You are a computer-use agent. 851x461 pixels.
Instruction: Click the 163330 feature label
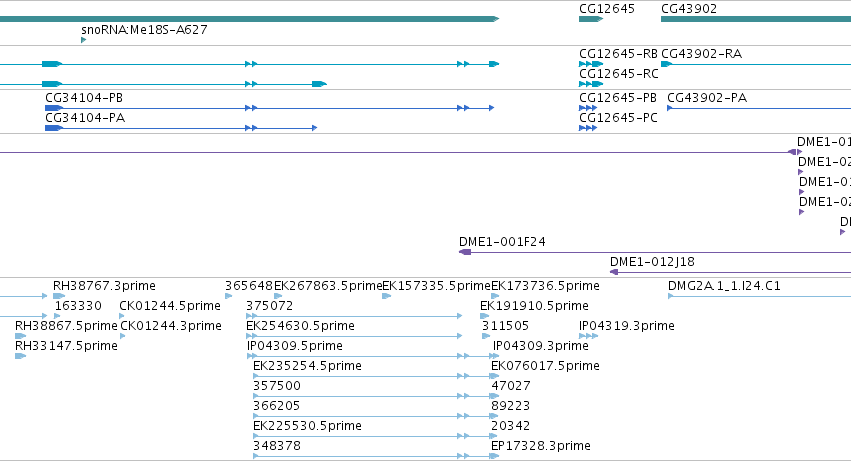click(78, 306)
